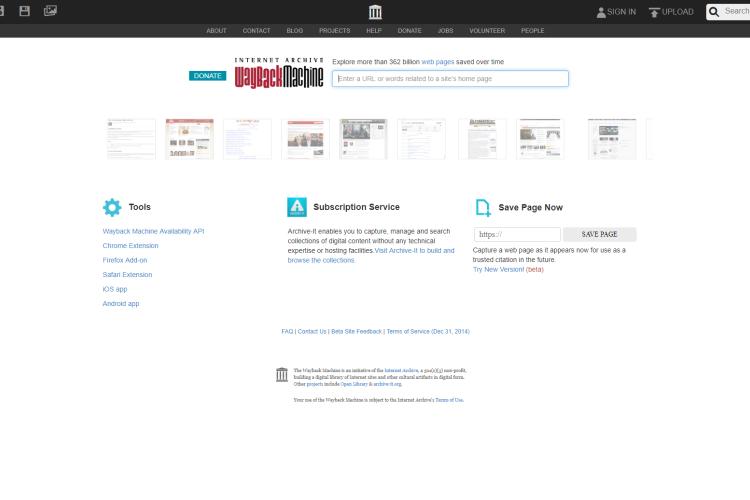750x500 pixels.
Task: Open the last fully visible carousel thumbnail
Action: click(612, 139)
